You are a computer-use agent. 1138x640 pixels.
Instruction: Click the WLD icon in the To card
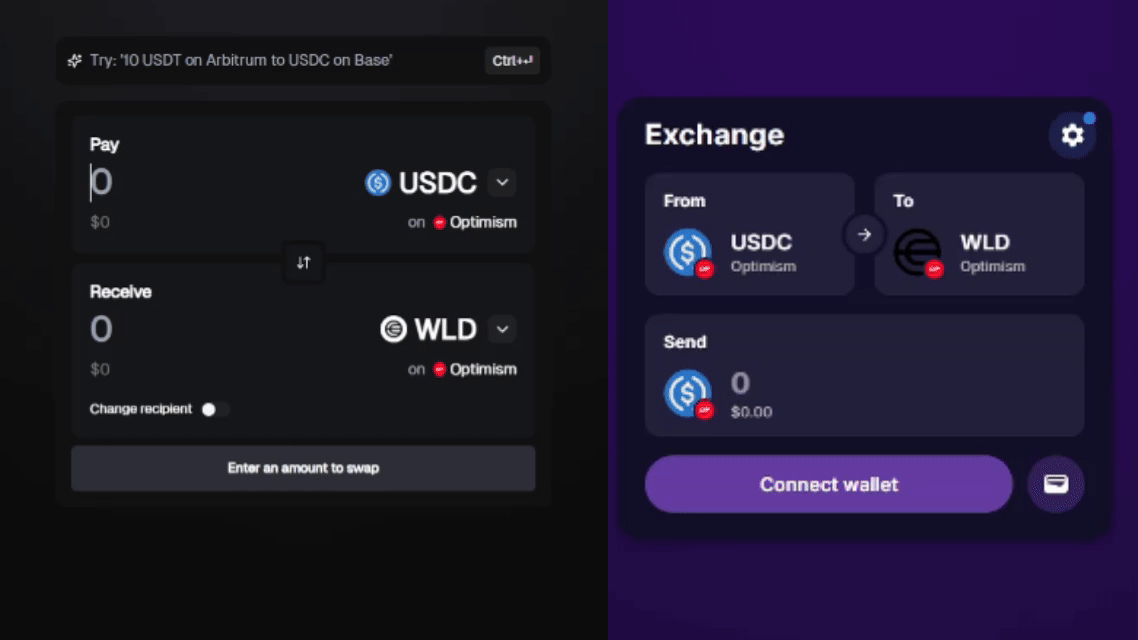click(x=918, y=253)
